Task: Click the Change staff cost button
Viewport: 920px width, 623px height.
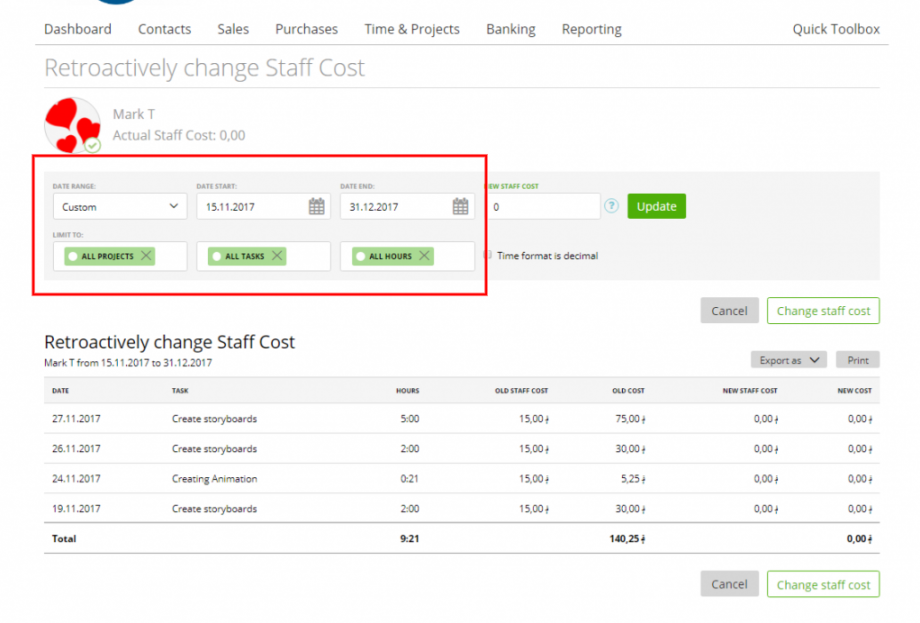Action: pyautogui.click(x=822, y=310)
